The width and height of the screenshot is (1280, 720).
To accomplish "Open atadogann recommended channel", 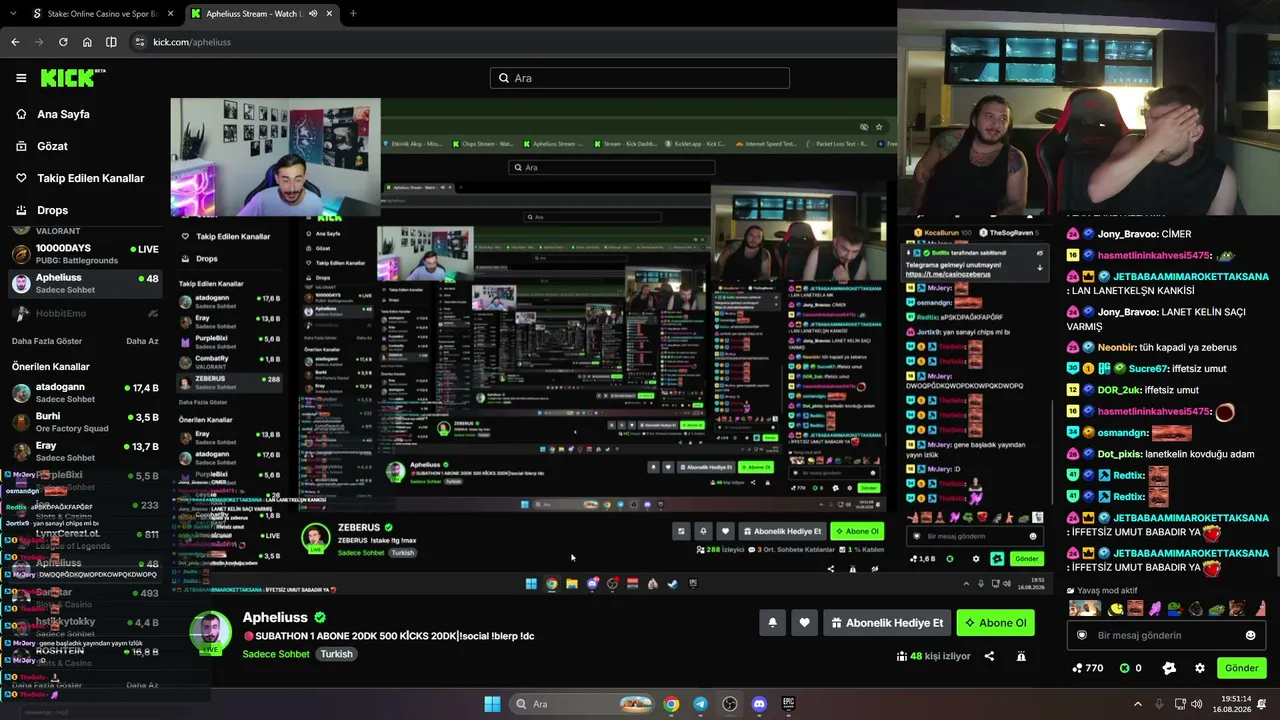I will click(85, 392).
